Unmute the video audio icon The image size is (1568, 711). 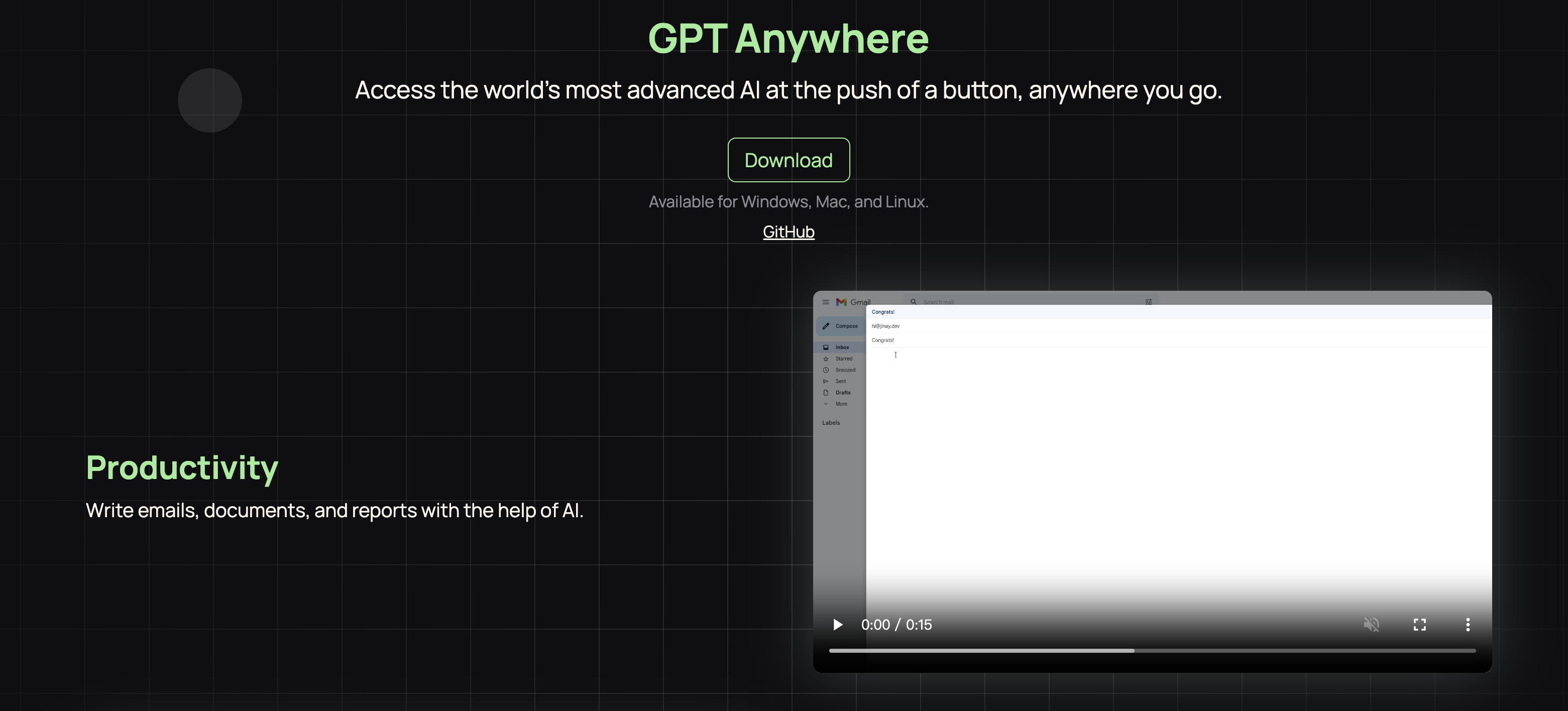[1372, 625]
